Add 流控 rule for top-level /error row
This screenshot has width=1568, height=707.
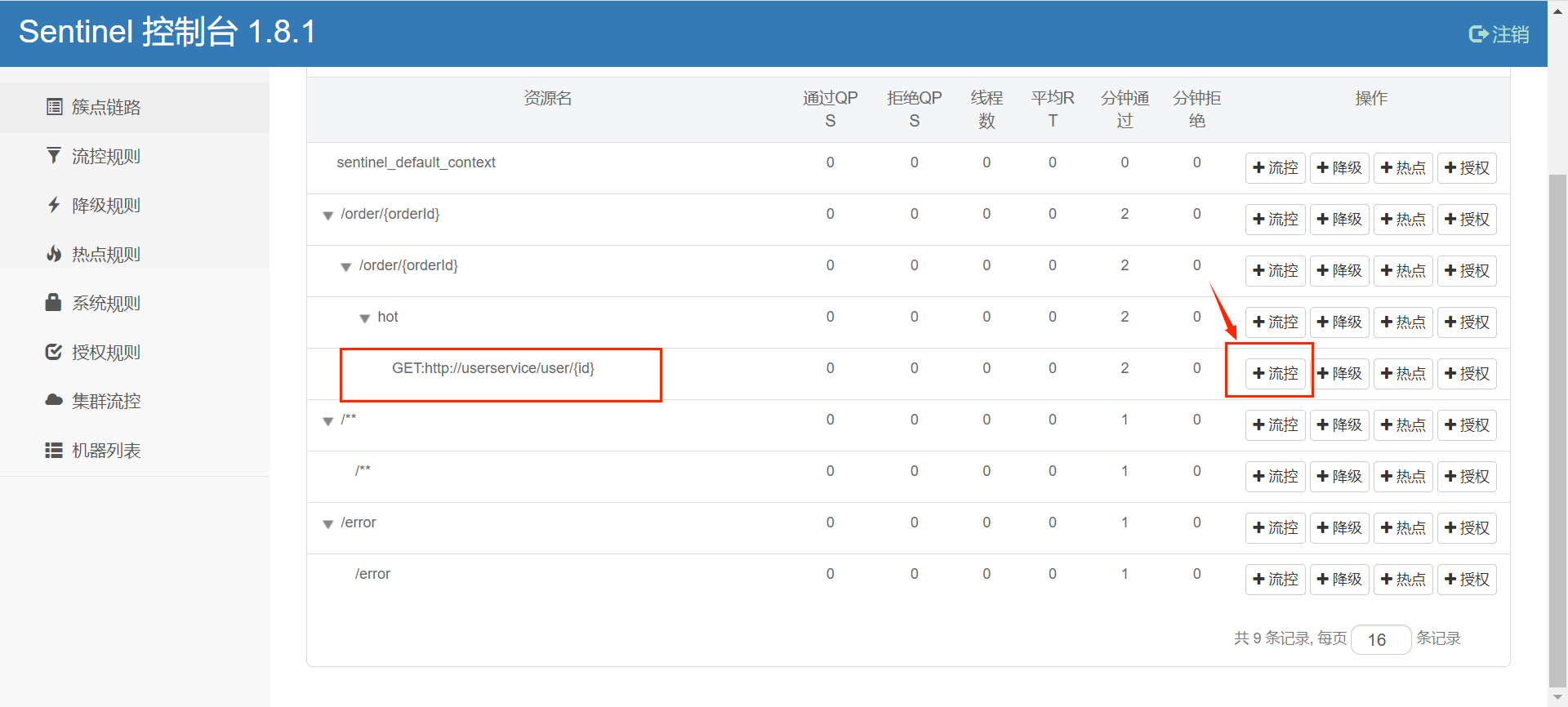[1275, 528]
